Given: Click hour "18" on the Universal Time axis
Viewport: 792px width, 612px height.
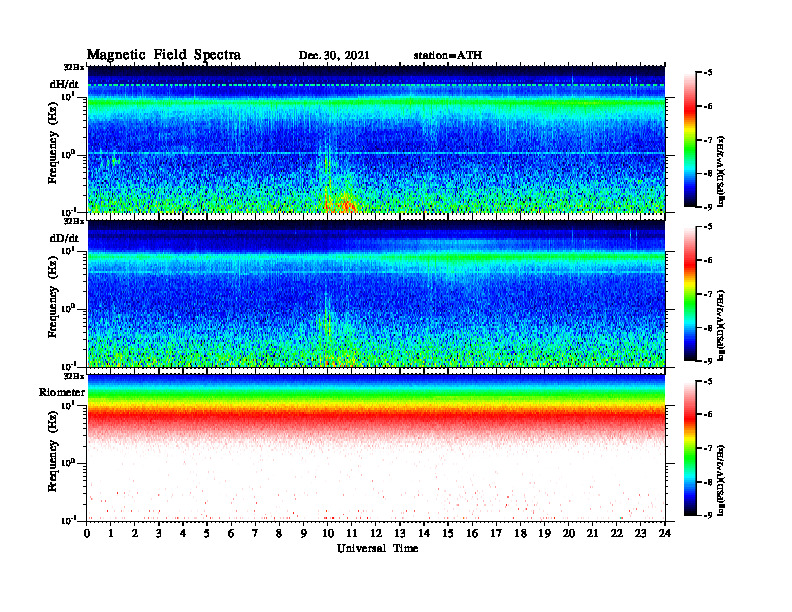Looking at the screenshot, I should pos(520,533).
